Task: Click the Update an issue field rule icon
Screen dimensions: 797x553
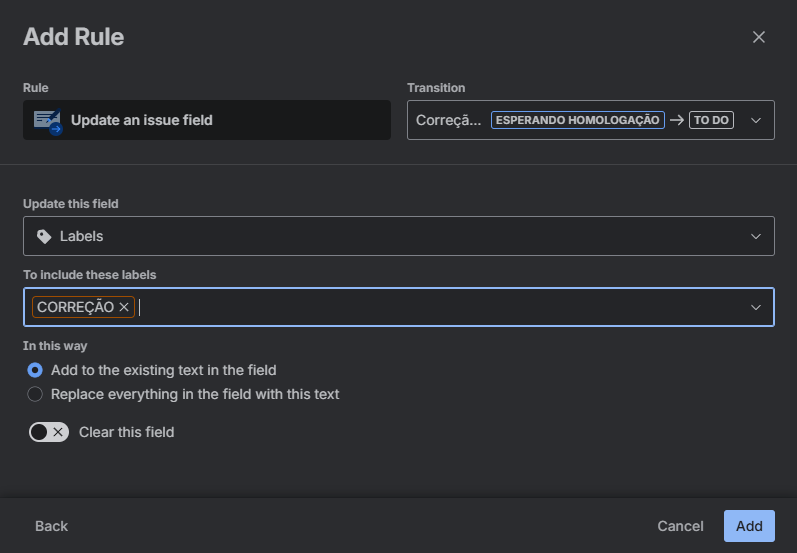Action: [x=48, y=120]
